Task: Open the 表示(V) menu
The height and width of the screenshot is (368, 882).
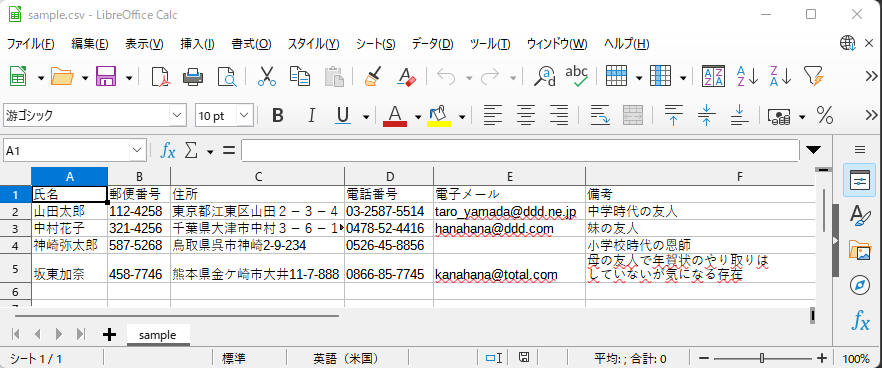Action: point(144,44)
